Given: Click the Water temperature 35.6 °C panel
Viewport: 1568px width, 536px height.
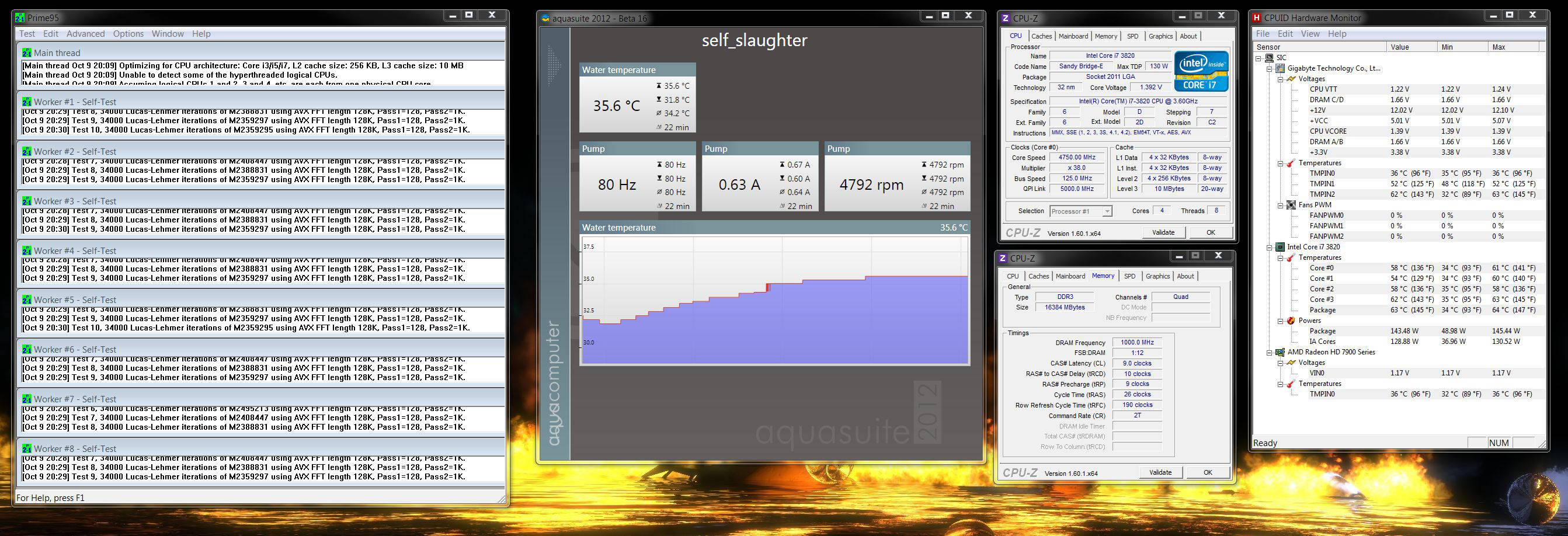Looking at the screenshot, I should (637, 98).
